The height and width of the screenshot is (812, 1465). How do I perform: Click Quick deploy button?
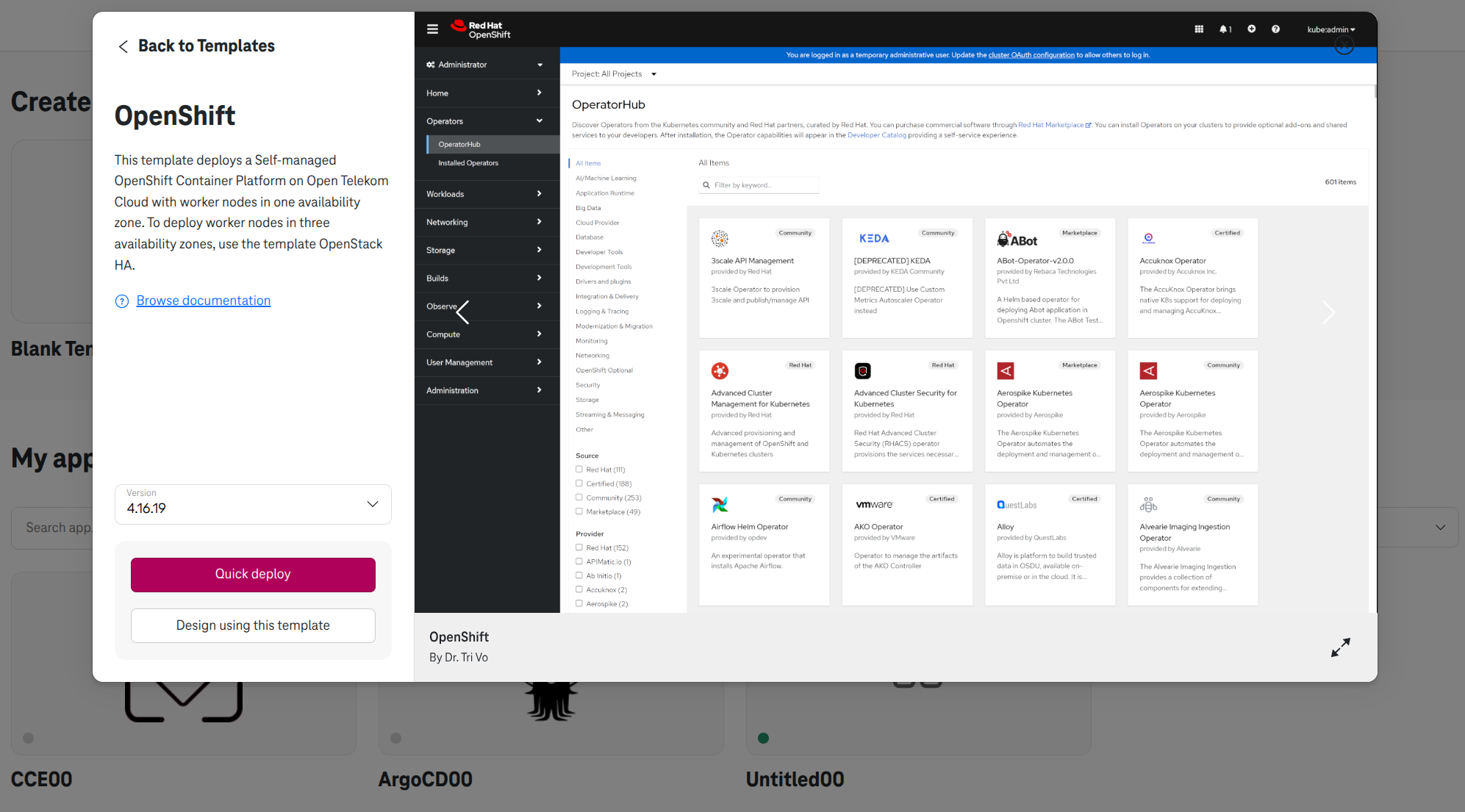(253, 575)
